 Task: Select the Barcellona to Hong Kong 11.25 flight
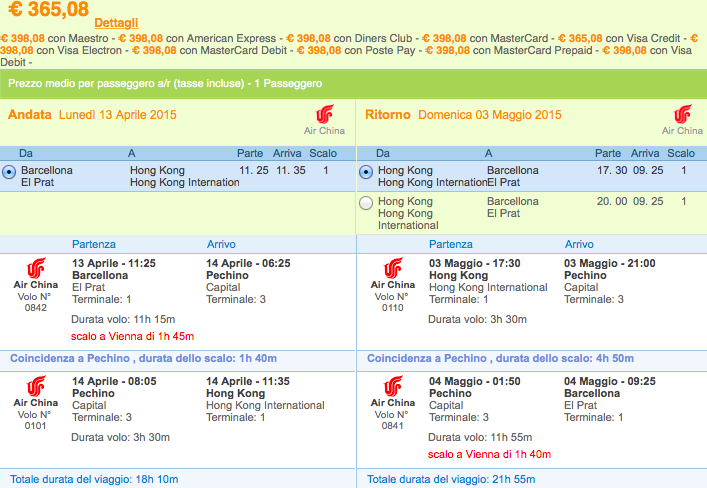(x=9, y=172)
